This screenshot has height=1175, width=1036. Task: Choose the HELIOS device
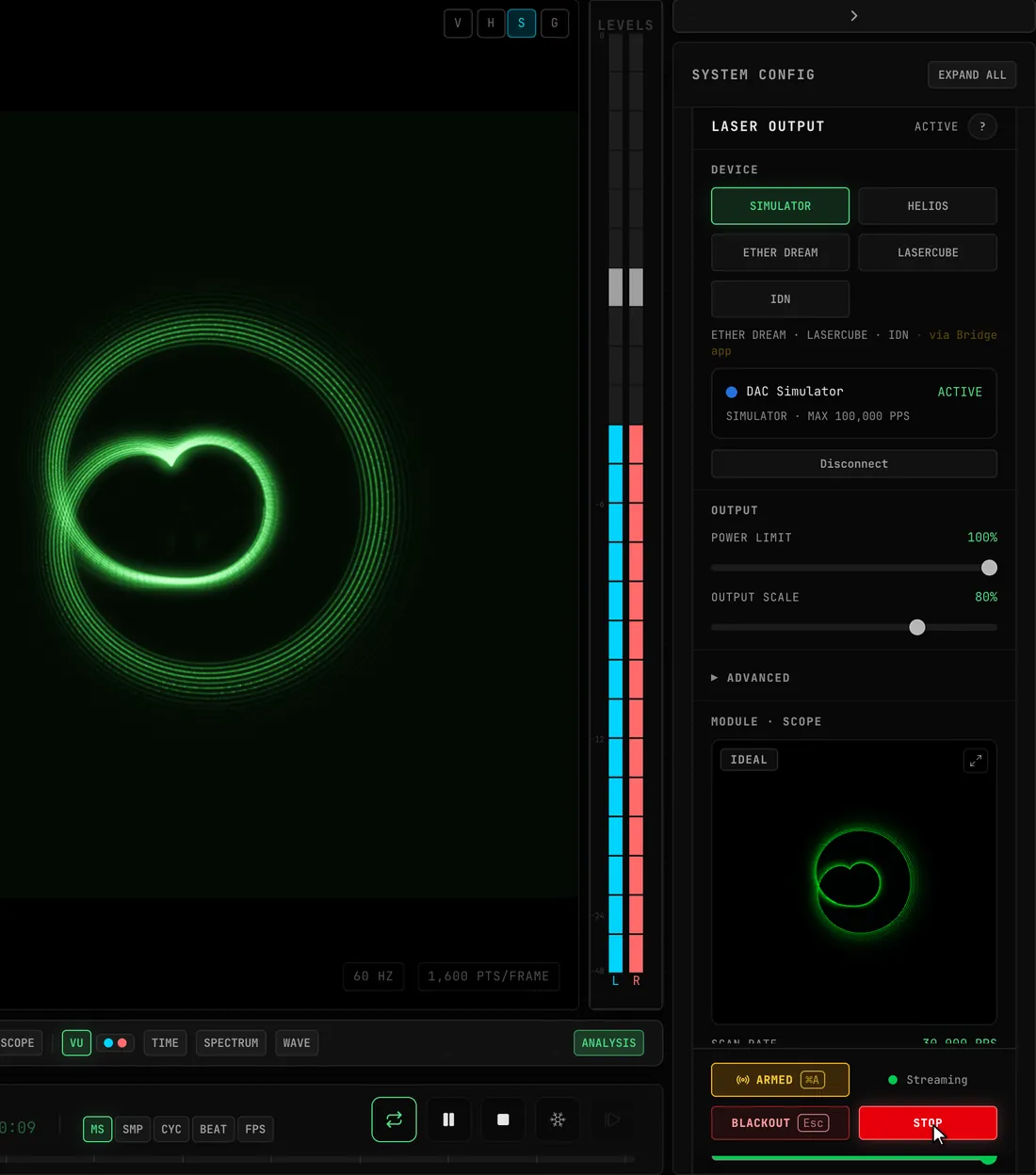click(x=928, y=206)
